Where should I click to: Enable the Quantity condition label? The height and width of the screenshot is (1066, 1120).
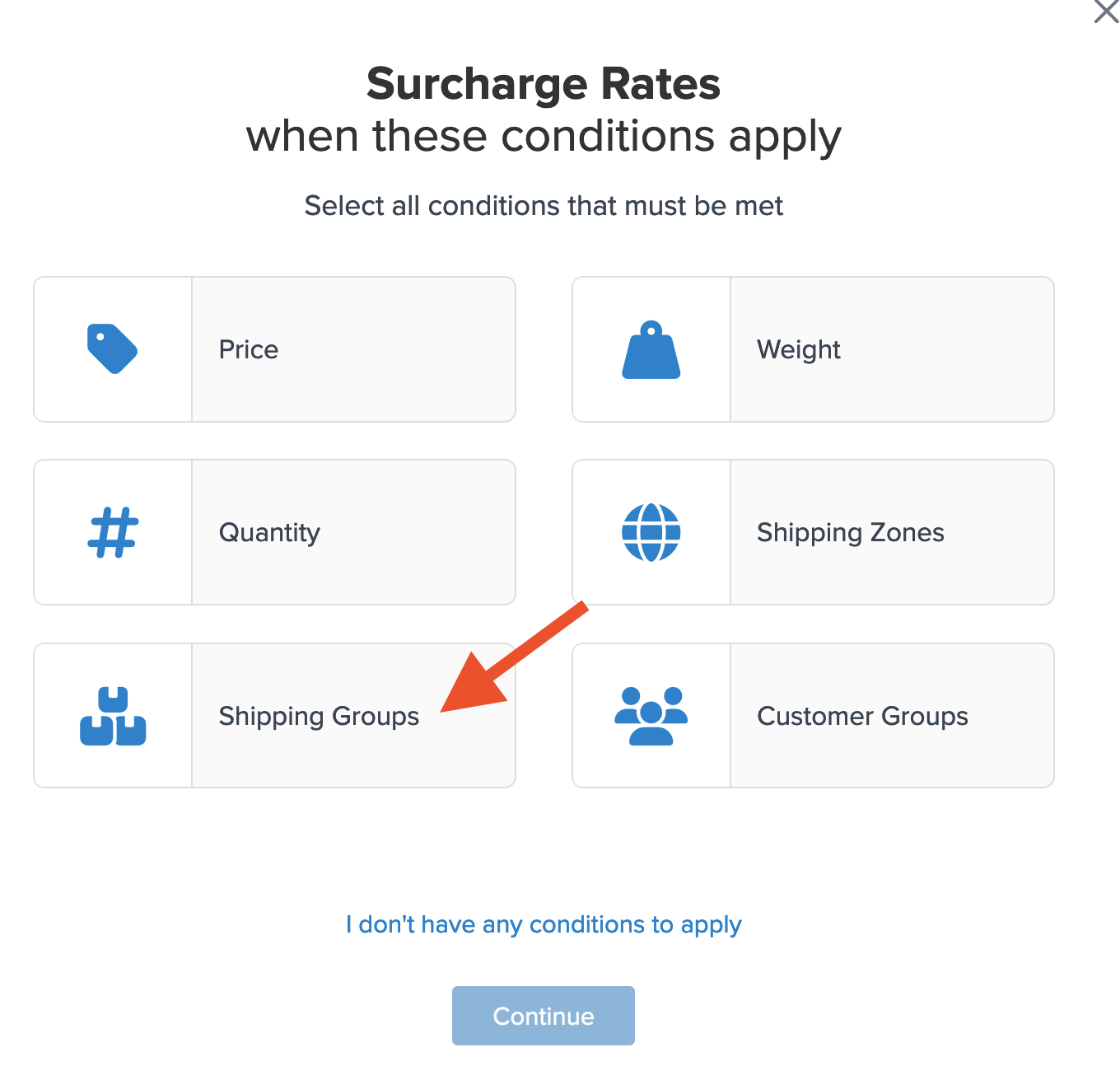269,533
